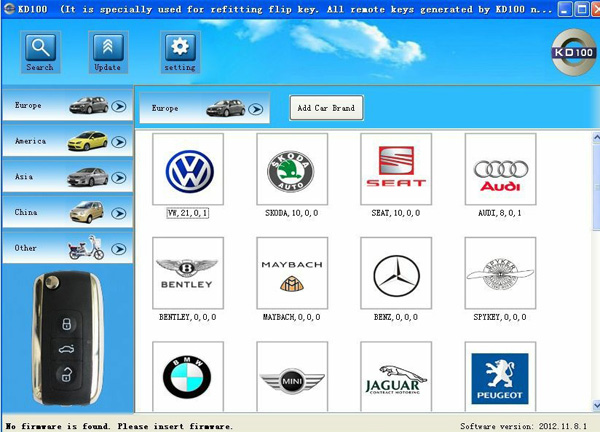The image size is (600, 432).
Task: Select the Spyker brand logo
Action: [x=501, y=273]
